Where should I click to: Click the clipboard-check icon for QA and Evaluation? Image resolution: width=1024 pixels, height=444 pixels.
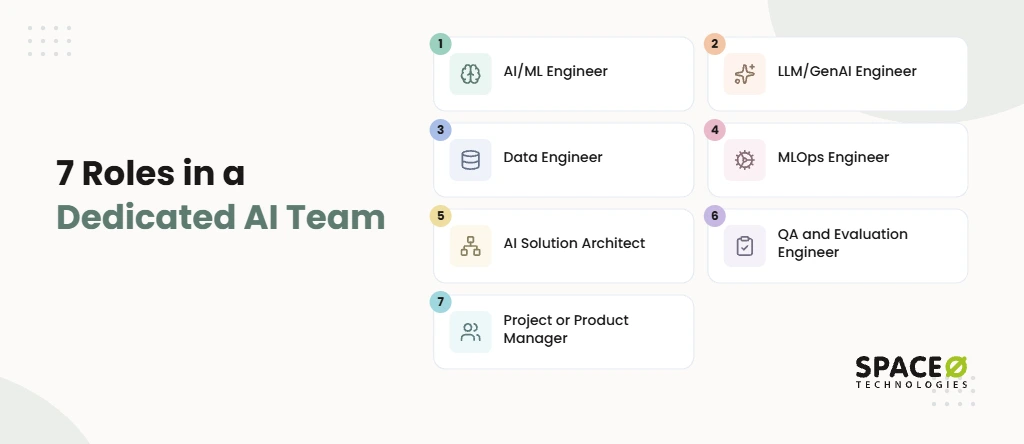pyautogui.click(x=744, y=246)
